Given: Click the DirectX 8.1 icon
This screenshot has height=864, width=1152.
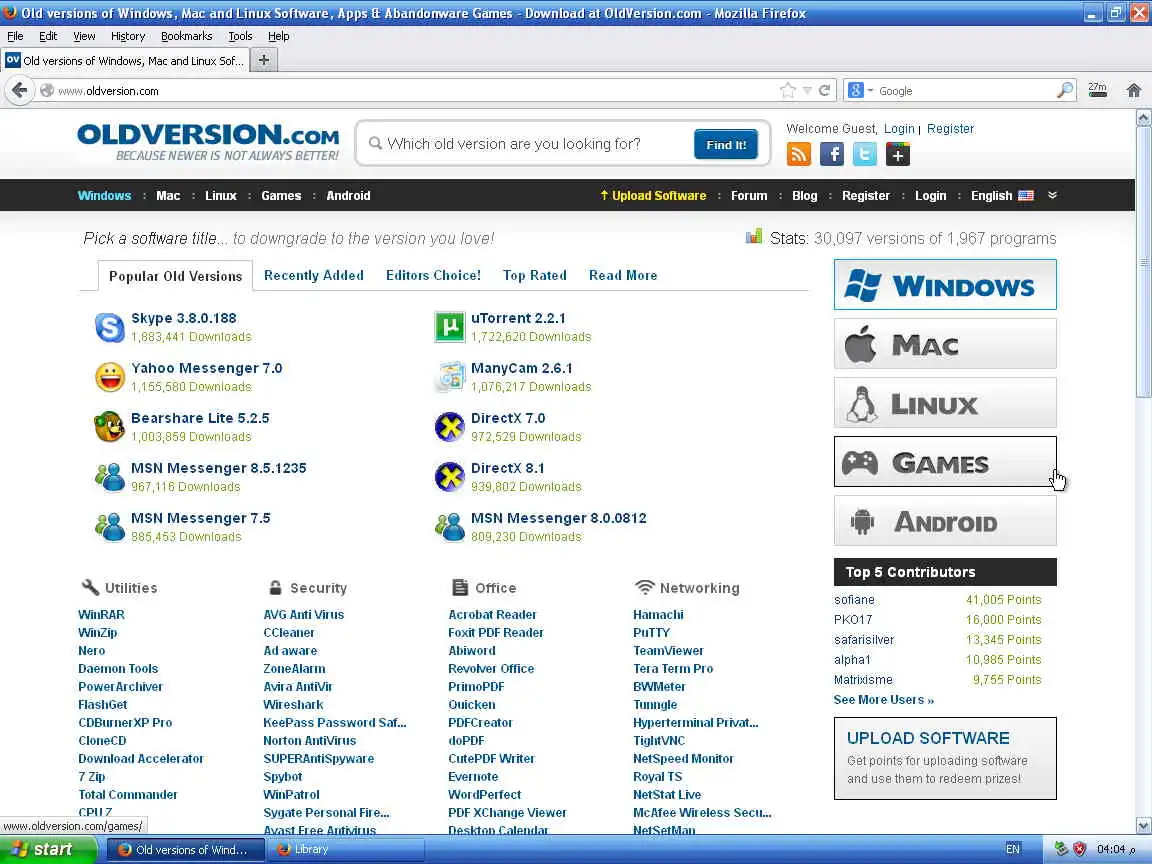Looking at the screenshot, I should 450,477.
